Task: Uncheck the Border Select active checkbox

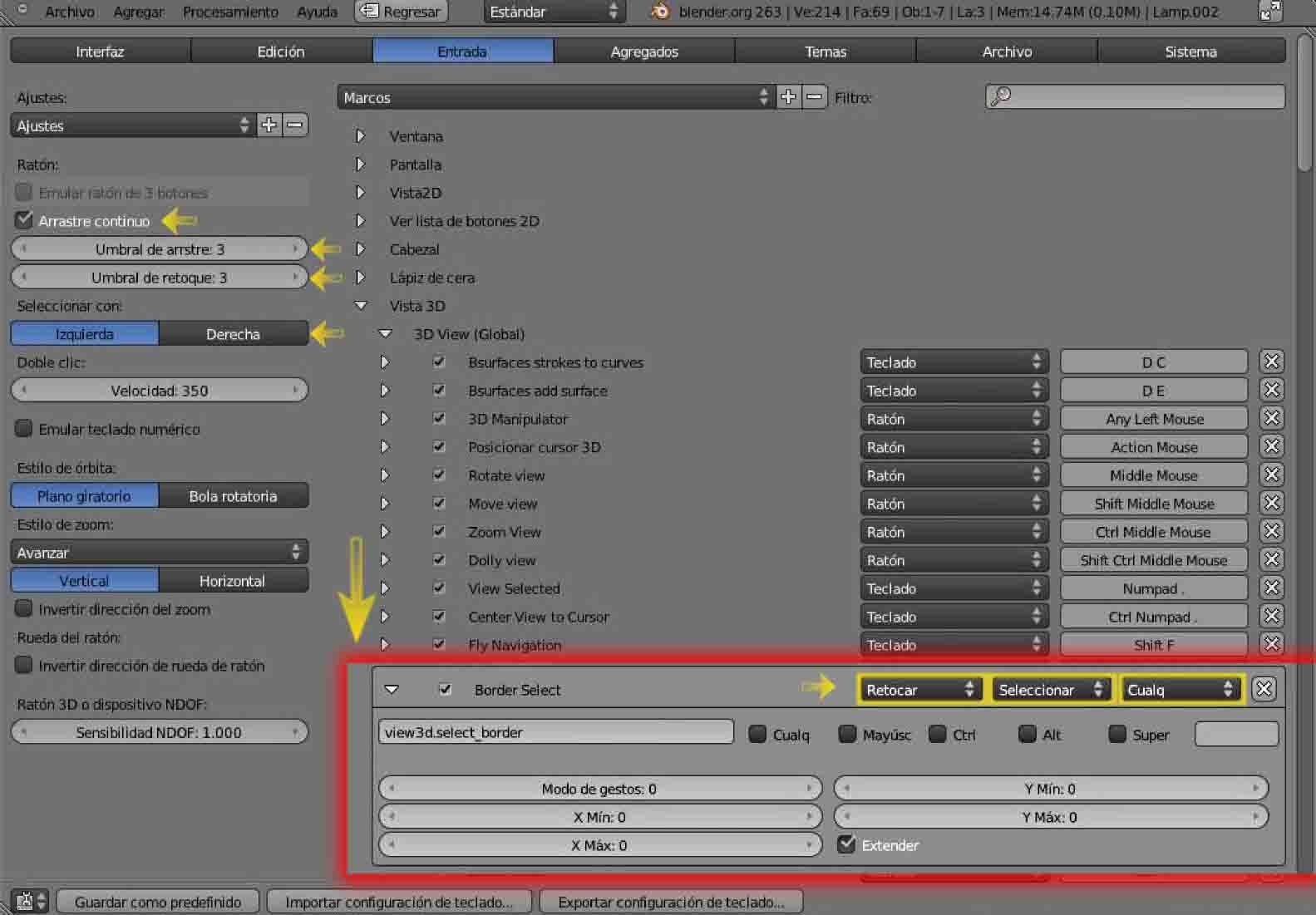Action: coord(446,689)
